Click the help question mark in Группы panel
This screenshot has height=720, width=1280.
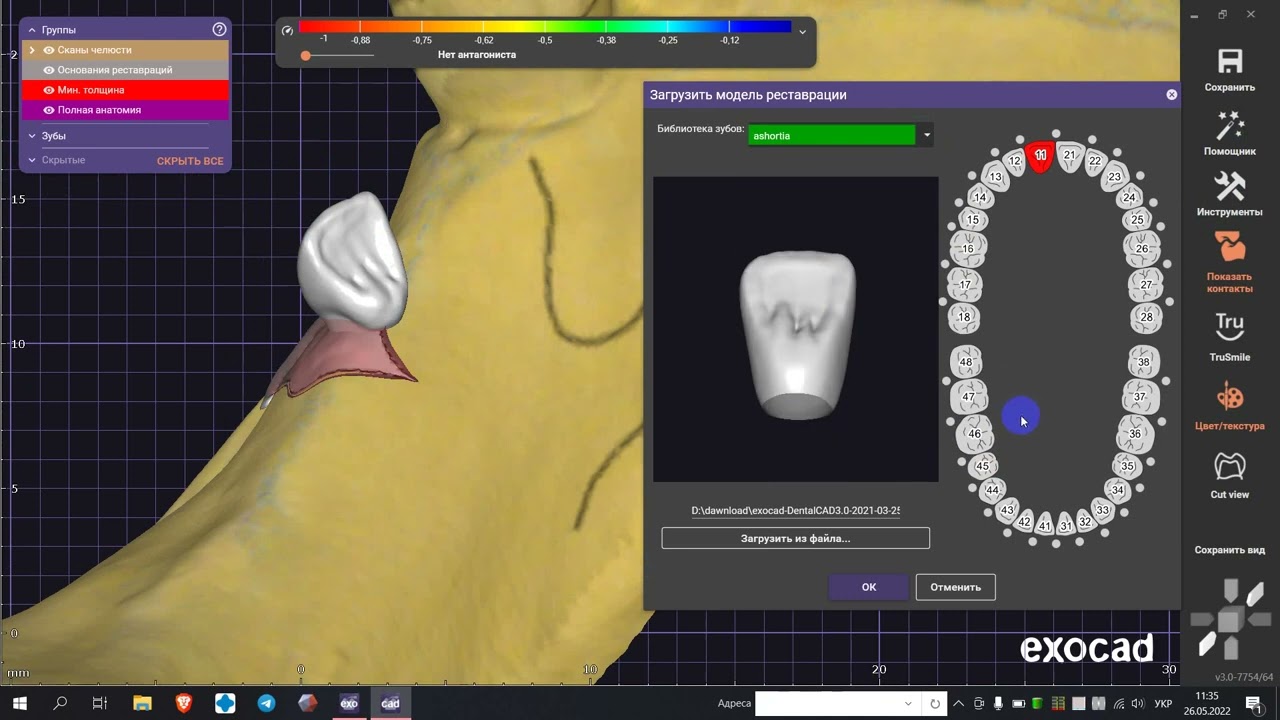click(x=219, y=30)
